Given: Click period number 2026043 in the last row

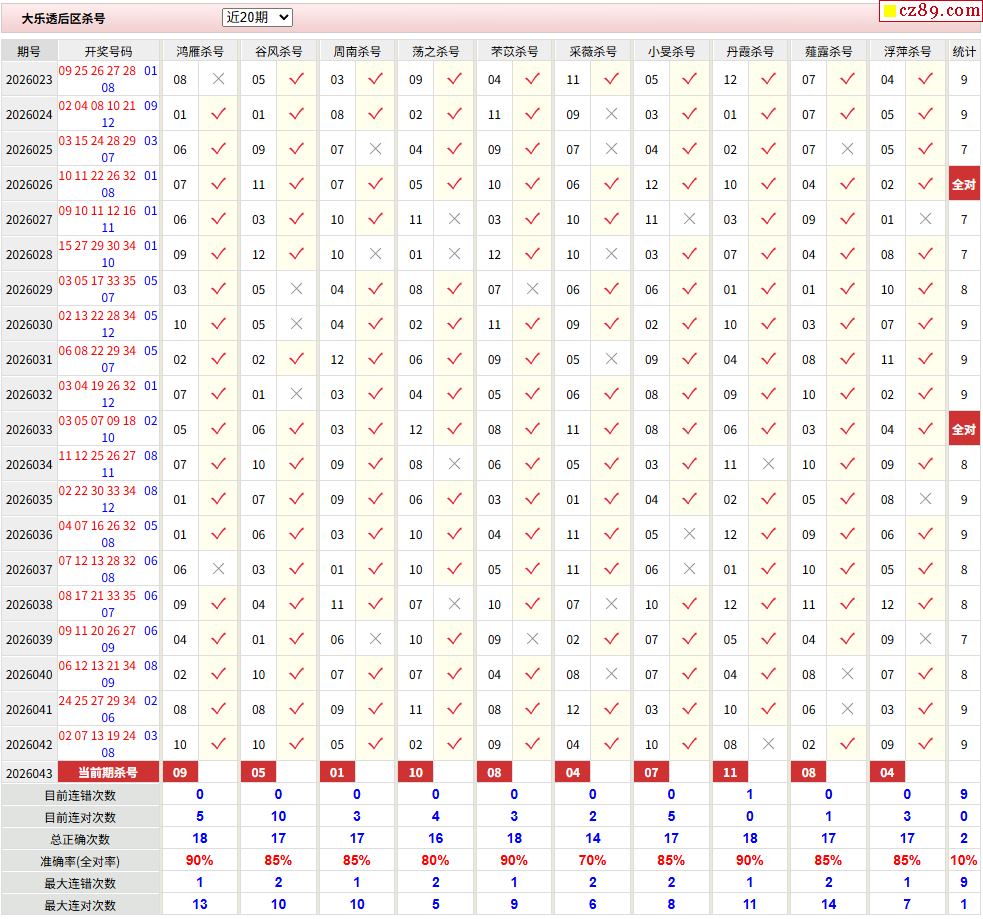Looking at the screenshot, I should [29, 773].
